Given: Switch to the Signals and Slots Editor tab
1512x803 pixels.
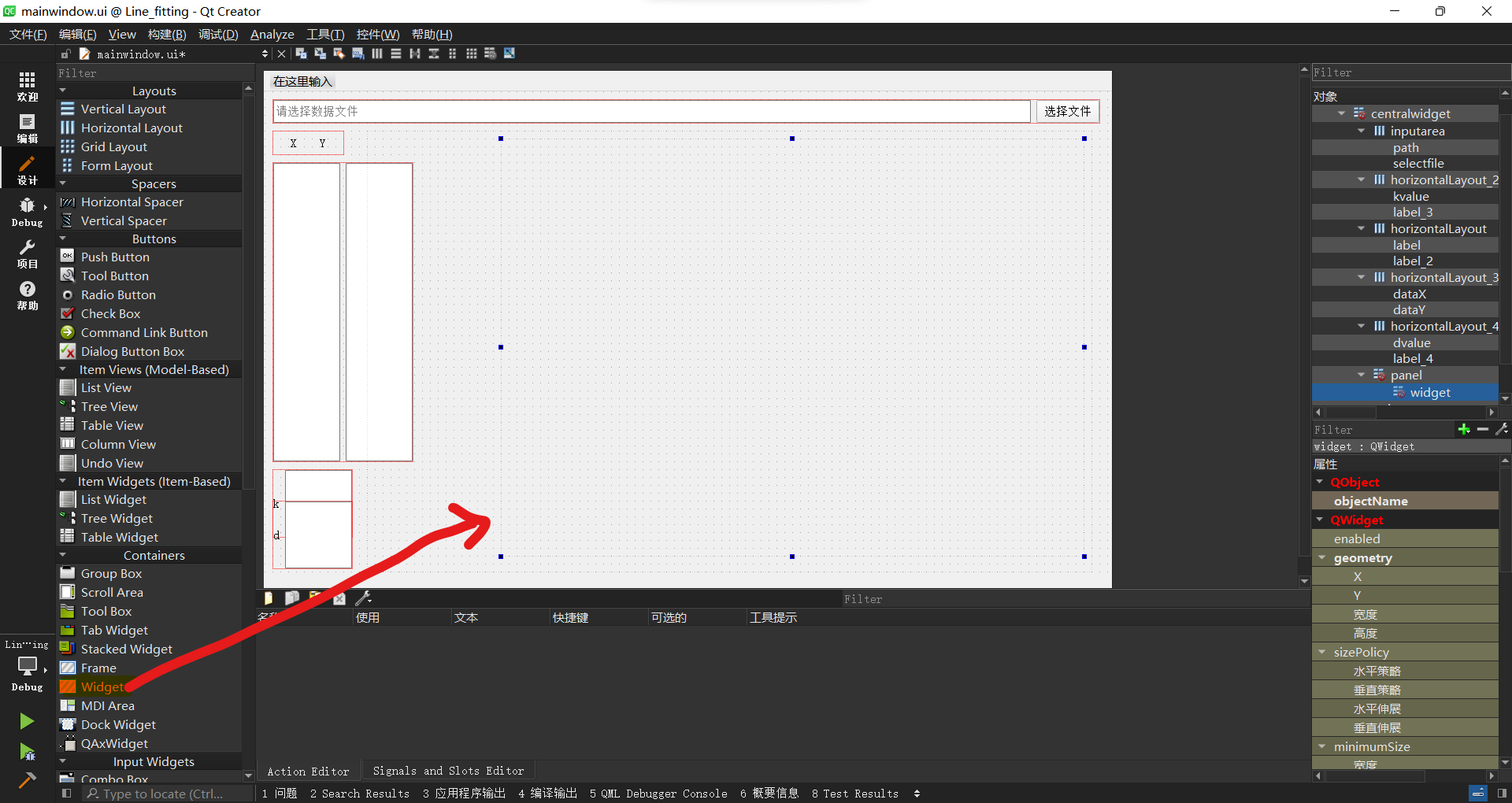Looking at the screenshot, I should 448,770.
